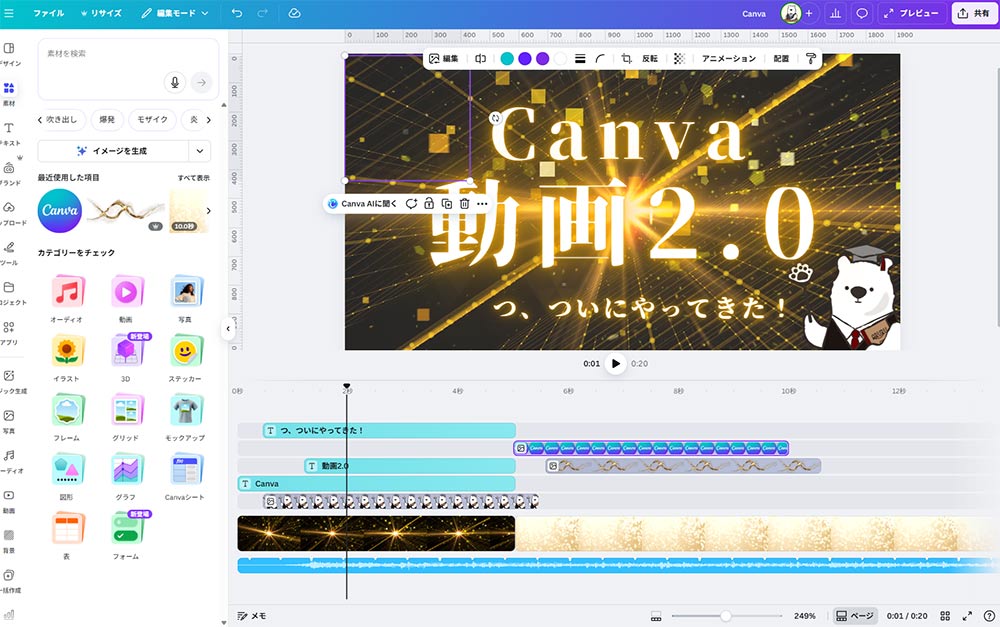Open the アニメーション tab in the toolbar

point(729,59)
